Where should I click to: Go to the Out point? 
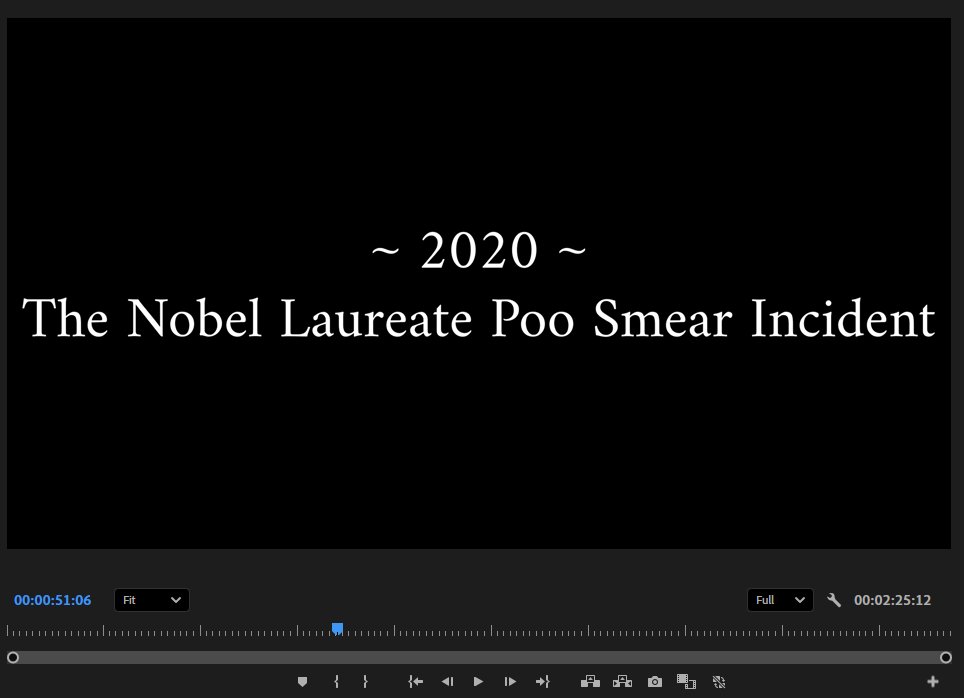coord(543,681)
